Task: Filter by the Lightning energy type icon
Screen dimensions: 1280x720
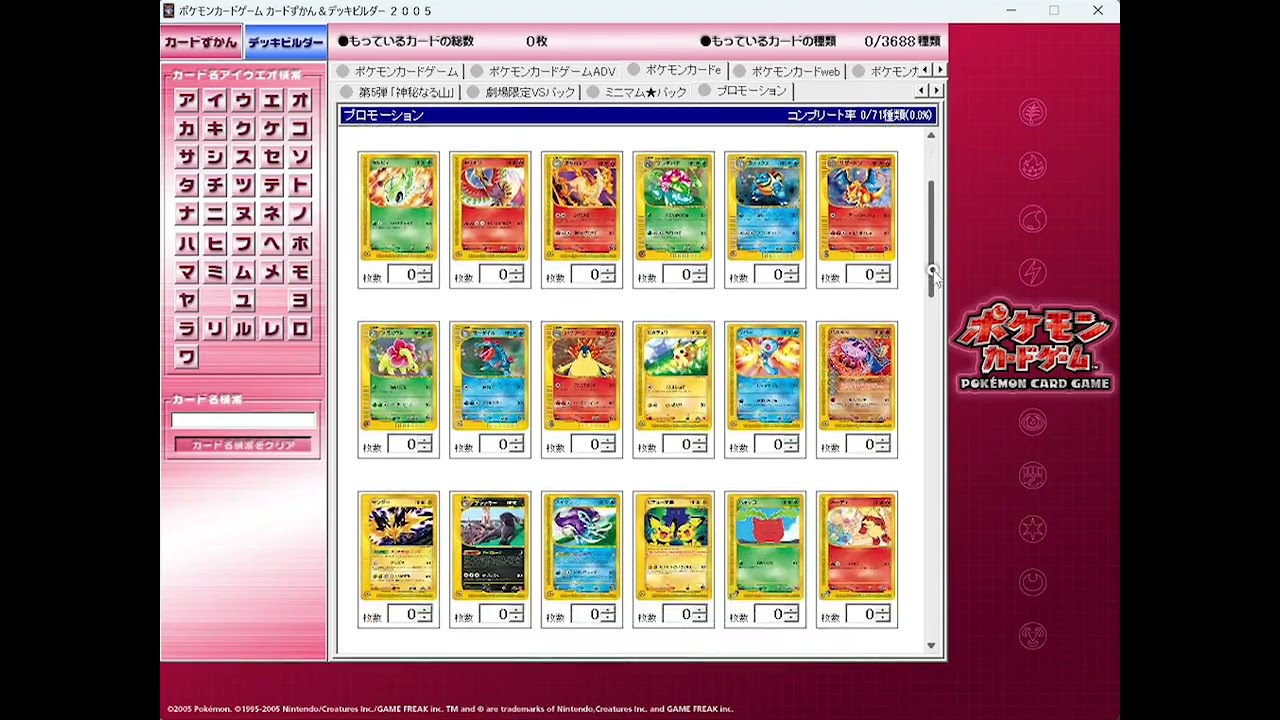Action: pyautogui.click(x=1033, y=270)
